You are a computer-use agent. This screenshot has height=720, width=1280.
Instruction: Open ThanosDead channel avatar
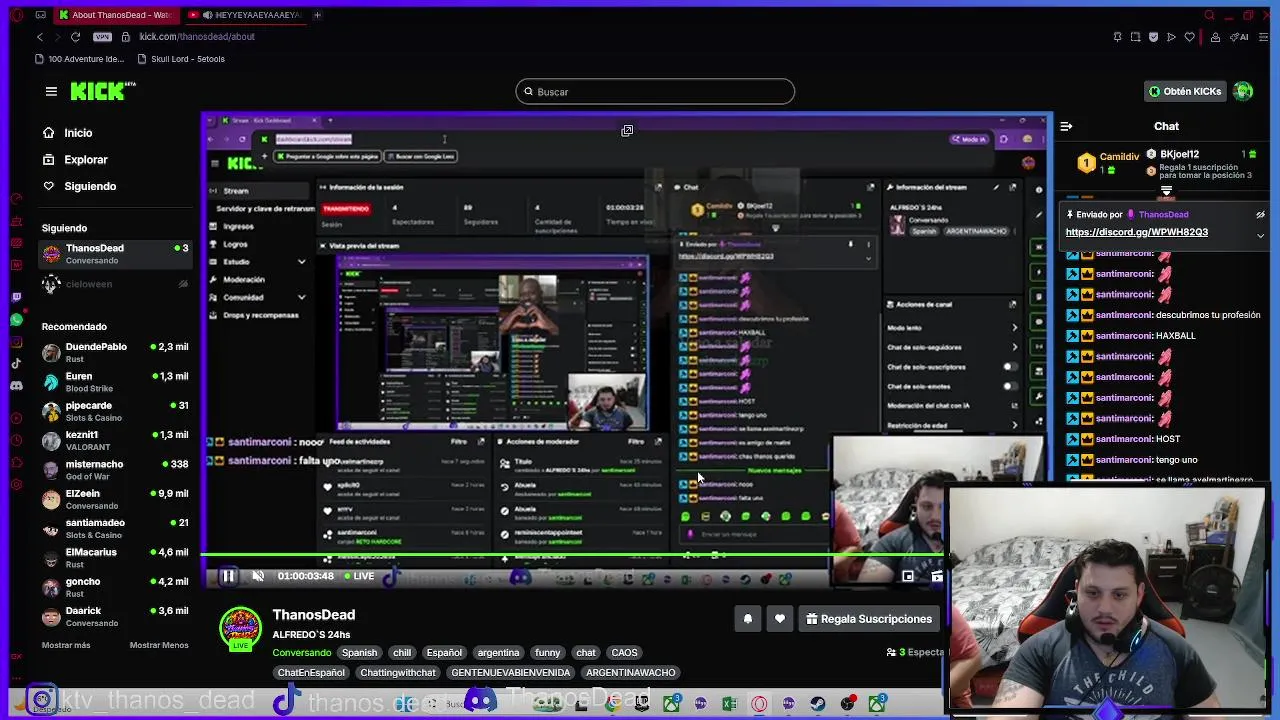[x=240, y=629]
